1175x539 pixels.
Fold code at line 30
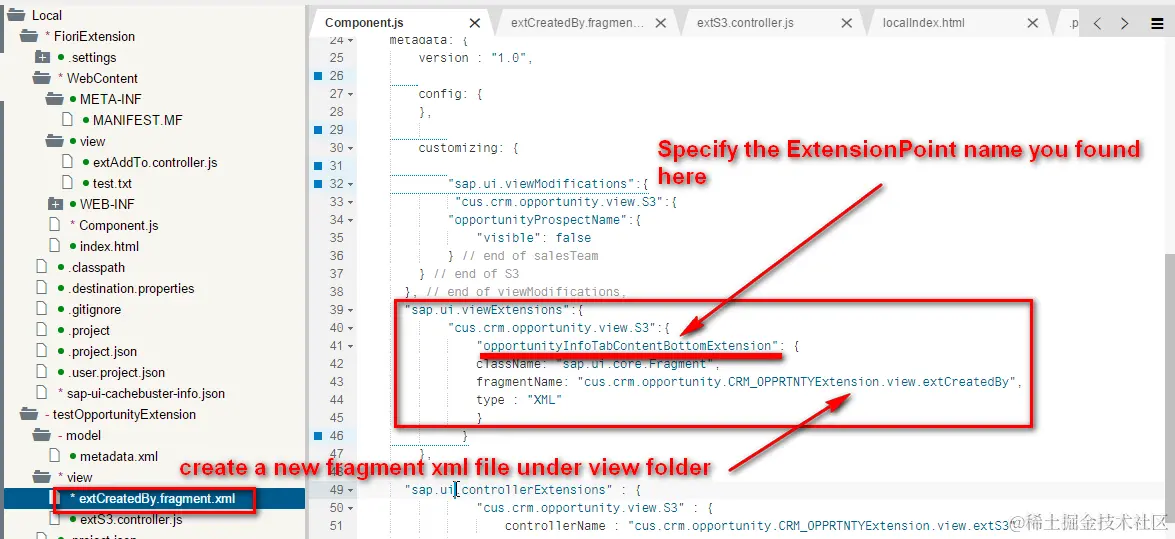[350, 148]
